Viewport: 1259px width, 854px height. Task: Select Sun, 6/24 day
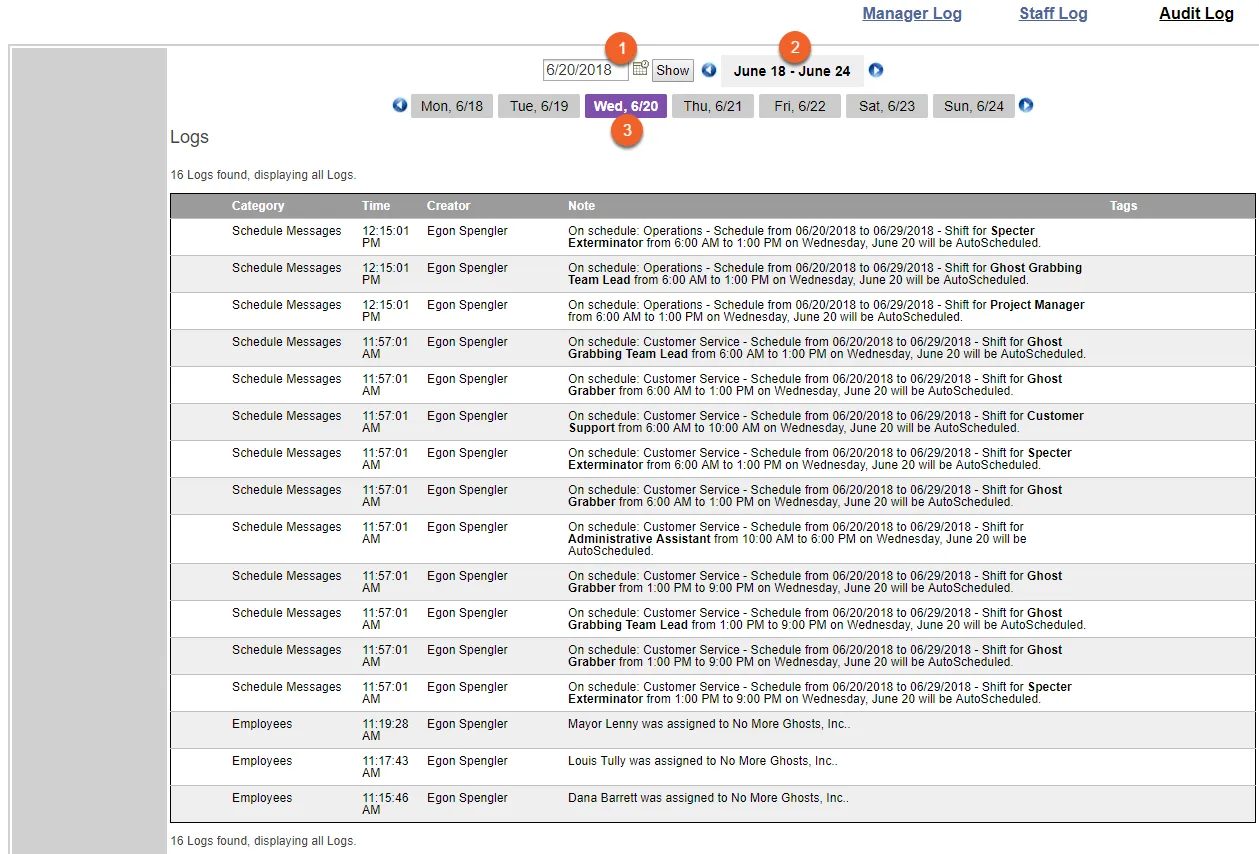click(x=974, y=106)
